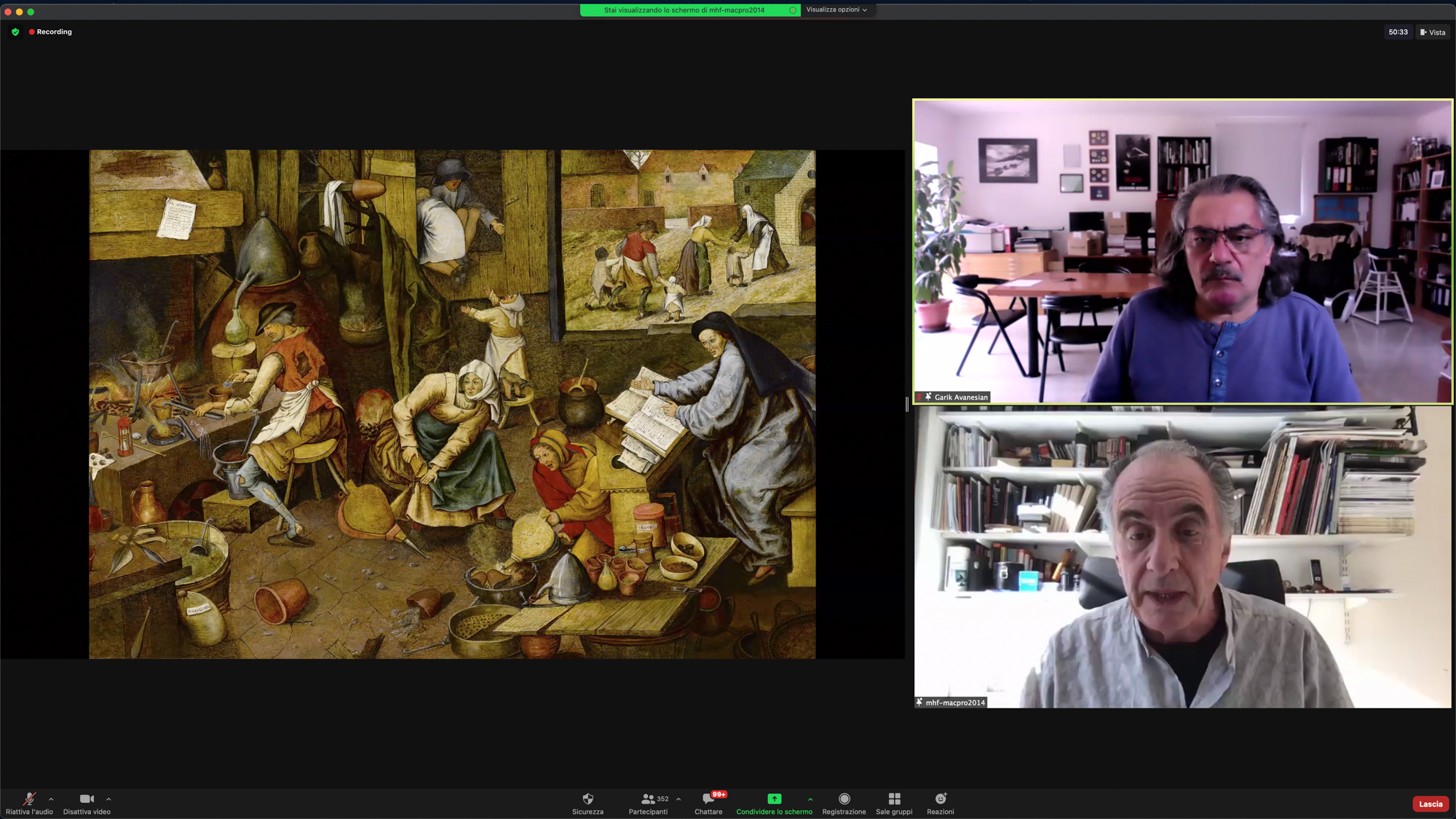This screenshot has height=819, width=1456.
Task: Expand arrow next to Partecipanti count
Action: (678, 799)
